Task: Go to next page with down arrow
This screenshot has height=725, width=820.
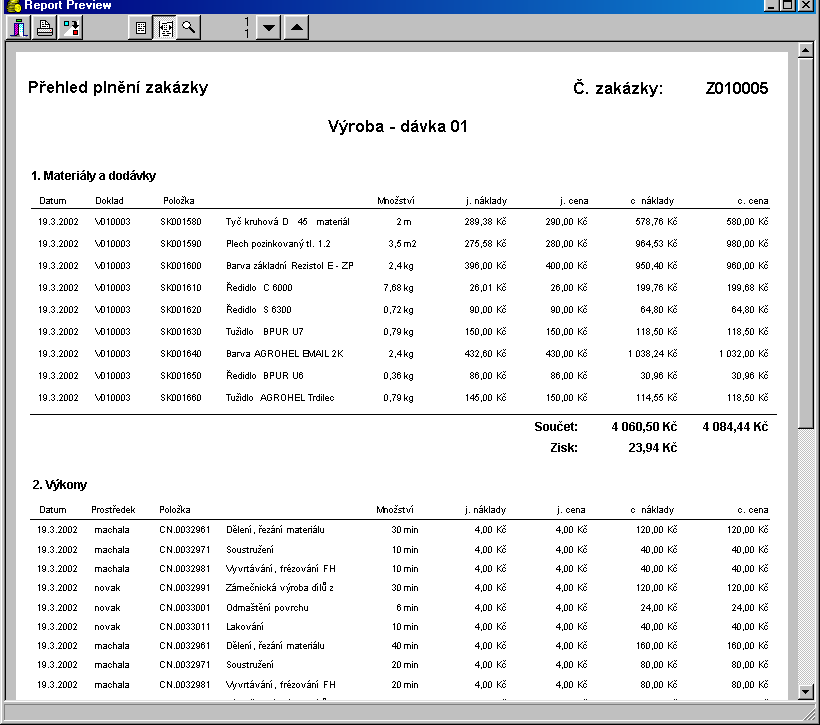Action: click(x=269, y=28)
